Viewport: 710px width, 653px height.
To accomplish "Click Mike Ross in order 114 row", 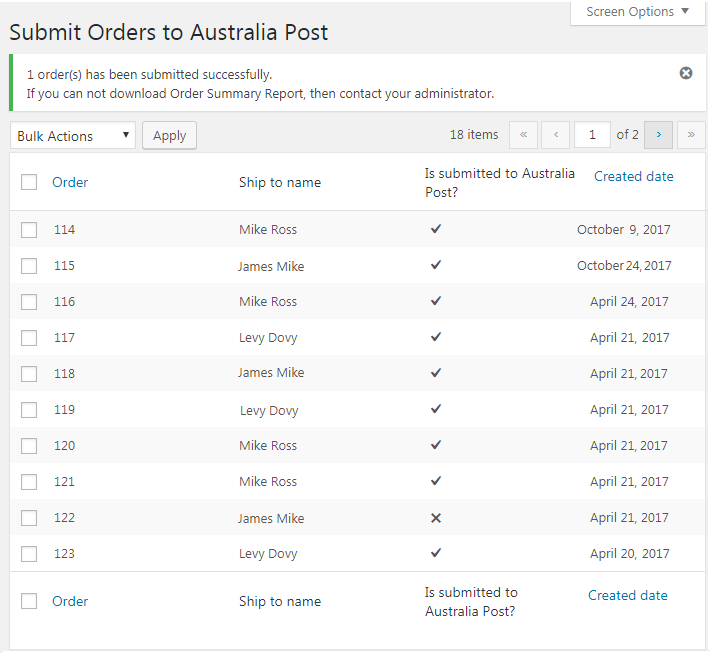I will point(268,230).
